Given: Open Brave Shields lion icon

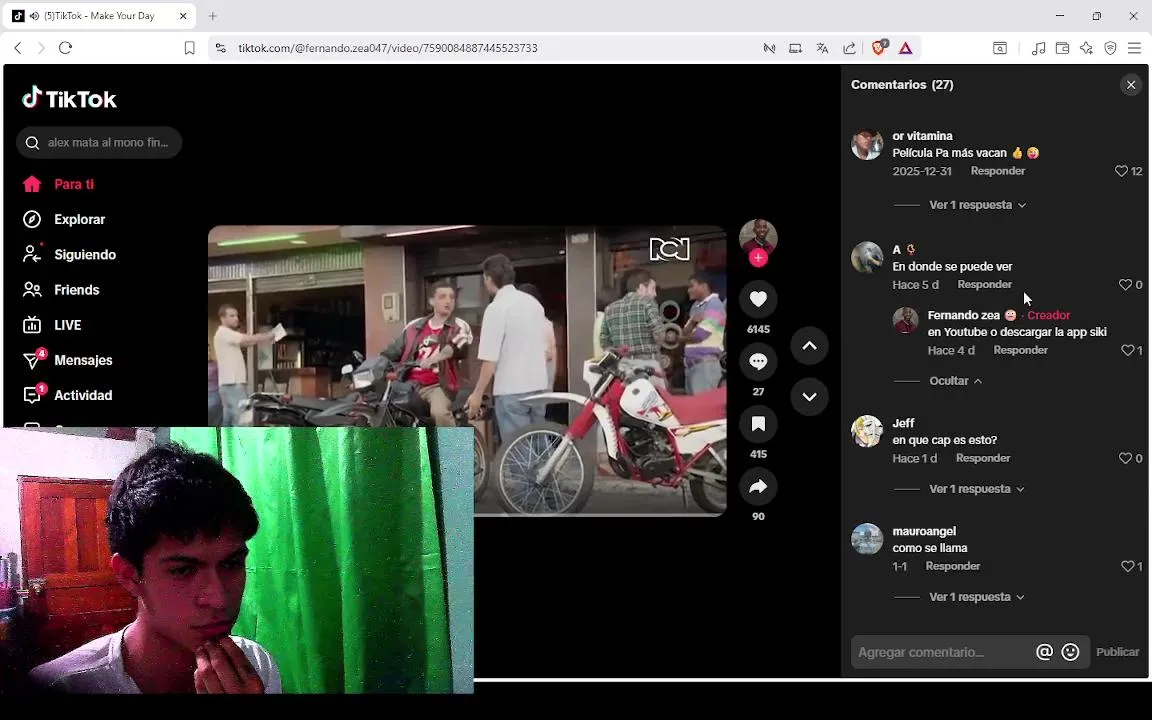Looking at the screenshot, I should pyautogui.click(x=879, y=48).
